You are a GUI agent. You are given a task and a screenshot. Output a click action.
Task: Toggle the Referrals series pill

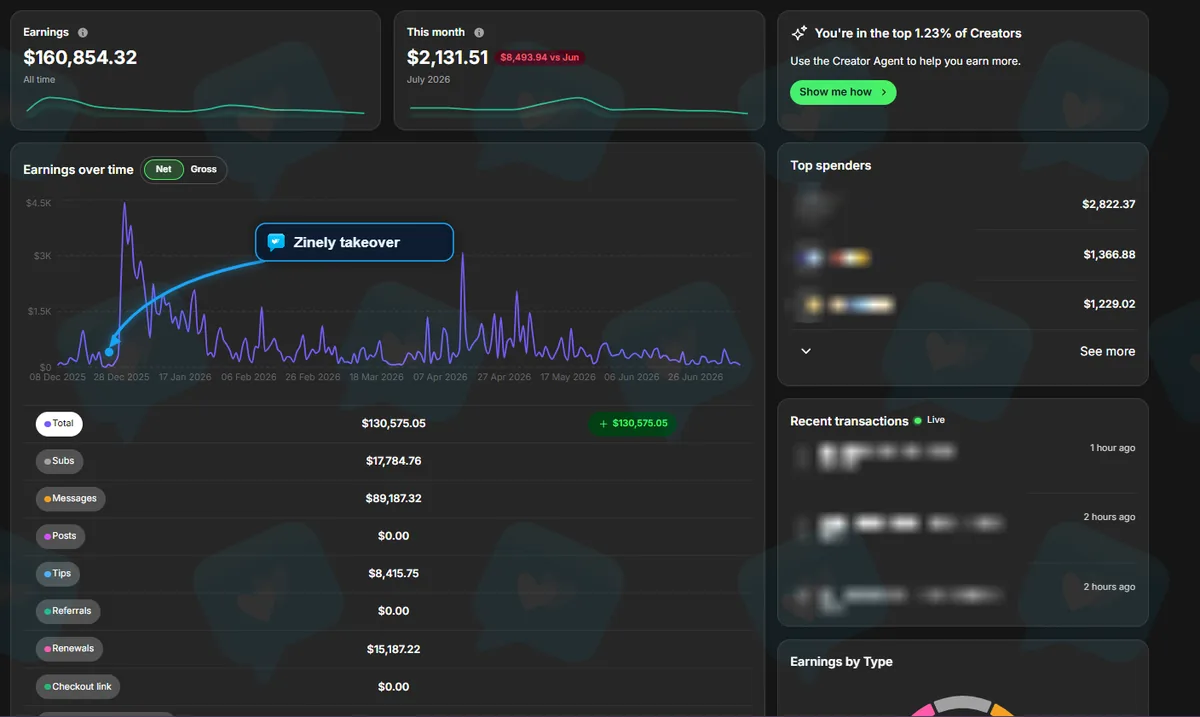click(68, 611)
